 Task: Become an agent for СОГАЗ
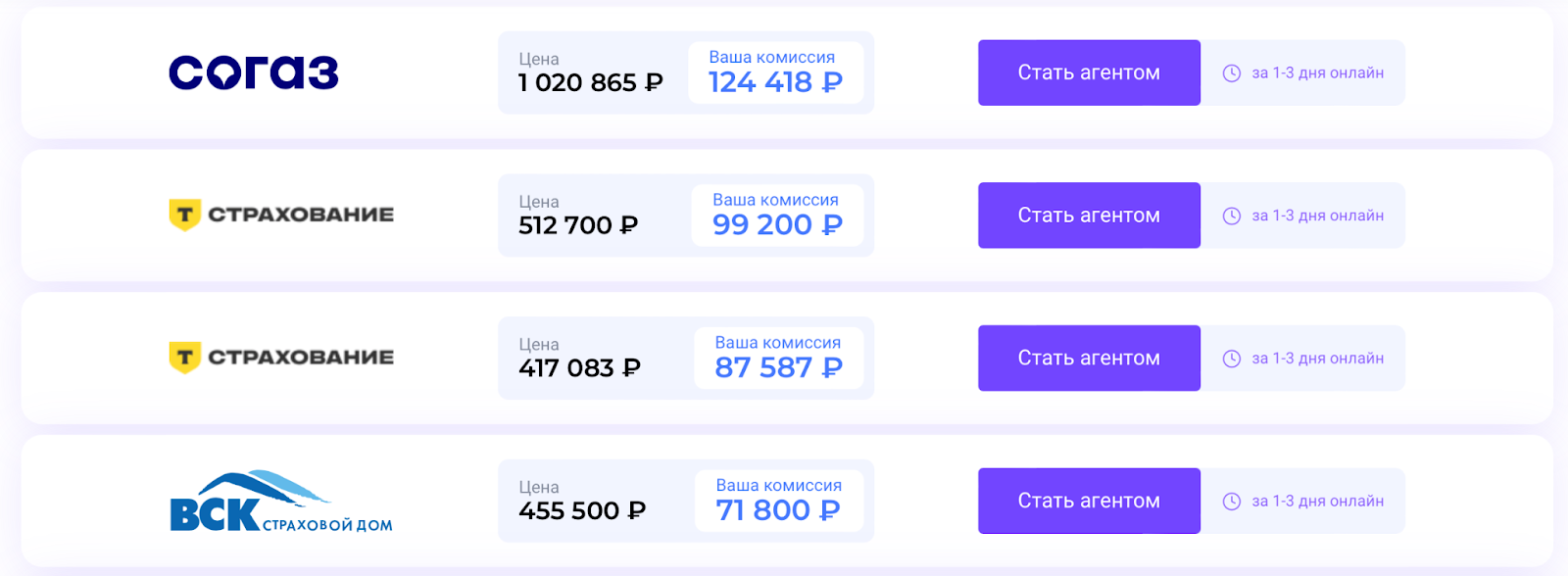coord(1089,72)
